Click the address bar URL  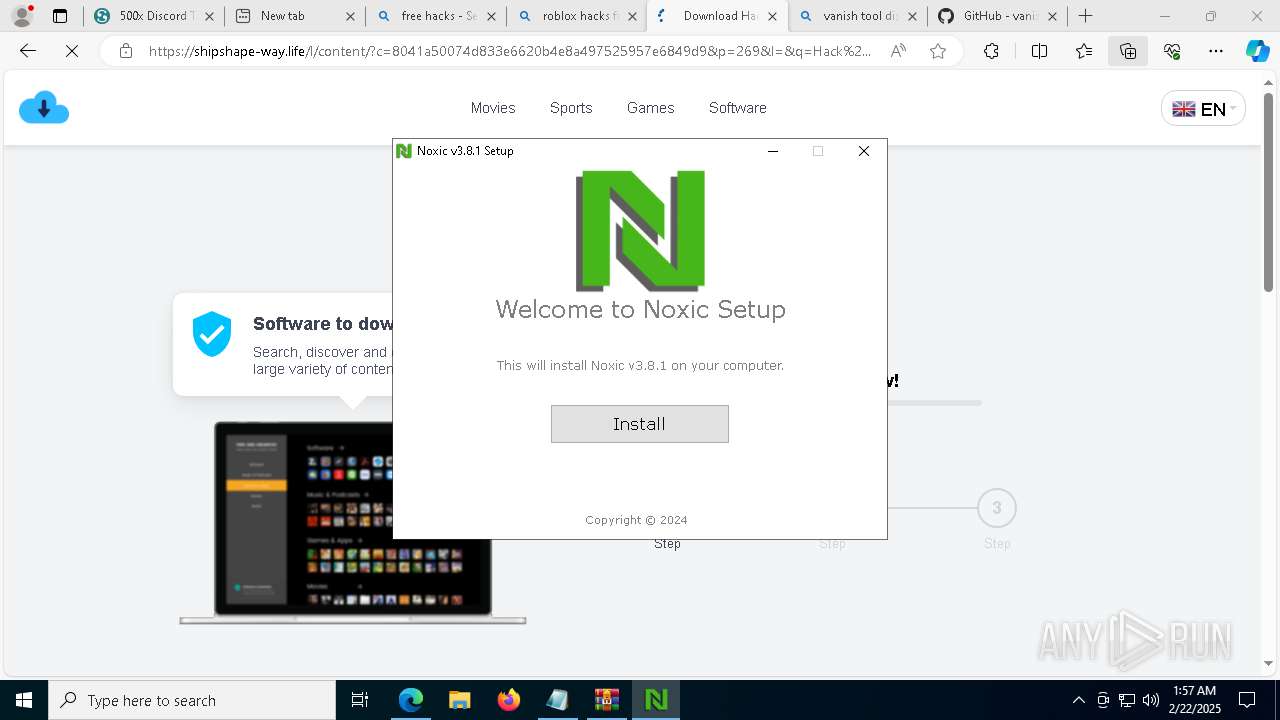pyautogui.click(x=510, y=51)
